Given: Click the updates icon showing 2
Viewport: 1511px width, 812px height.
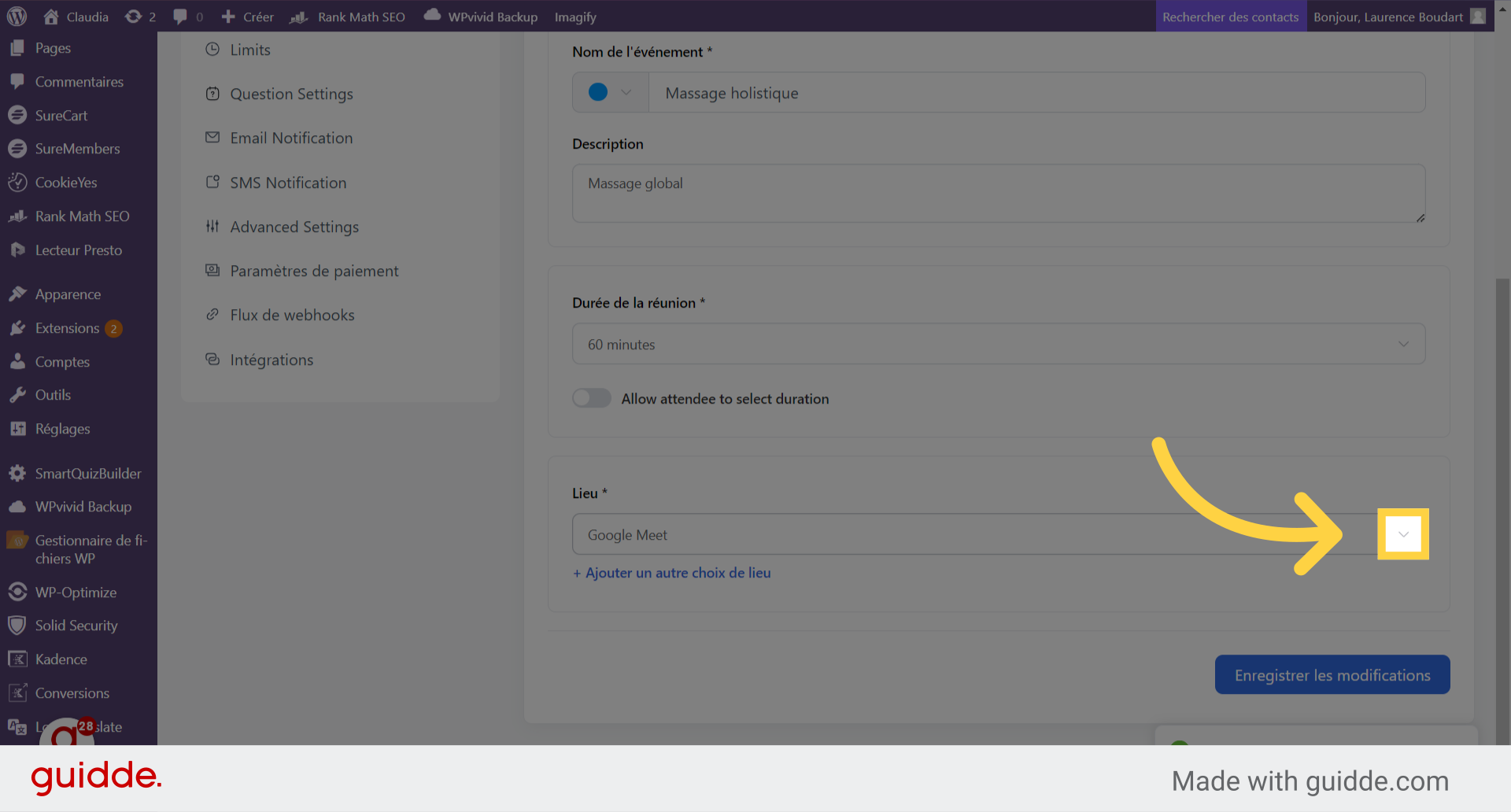Looking at the screenshot, I should click(133, 17).
